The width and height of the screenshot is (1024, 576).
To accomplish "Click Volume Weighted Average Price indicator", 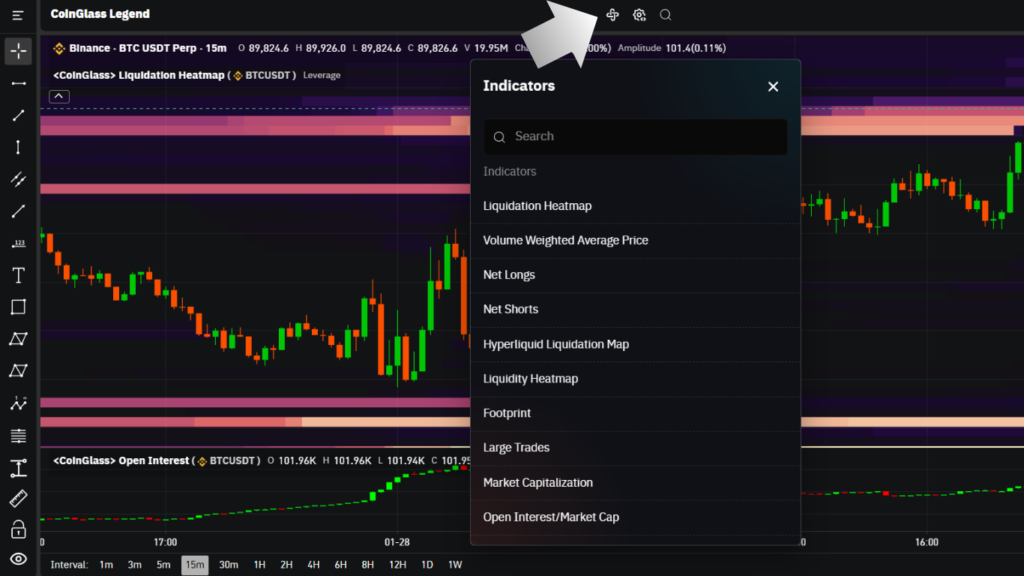I will click(565, 240).
